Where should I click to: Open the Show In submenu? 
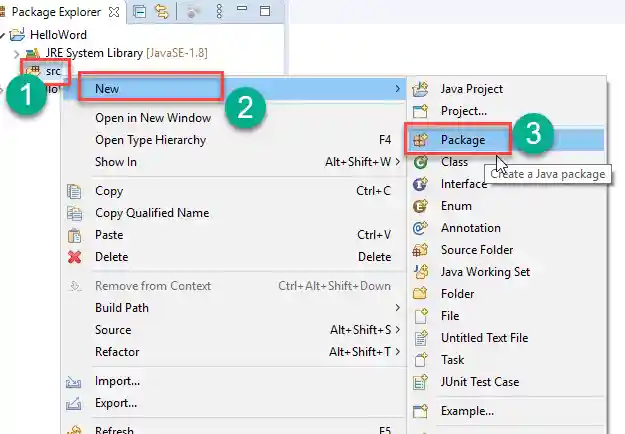[116, 162]
